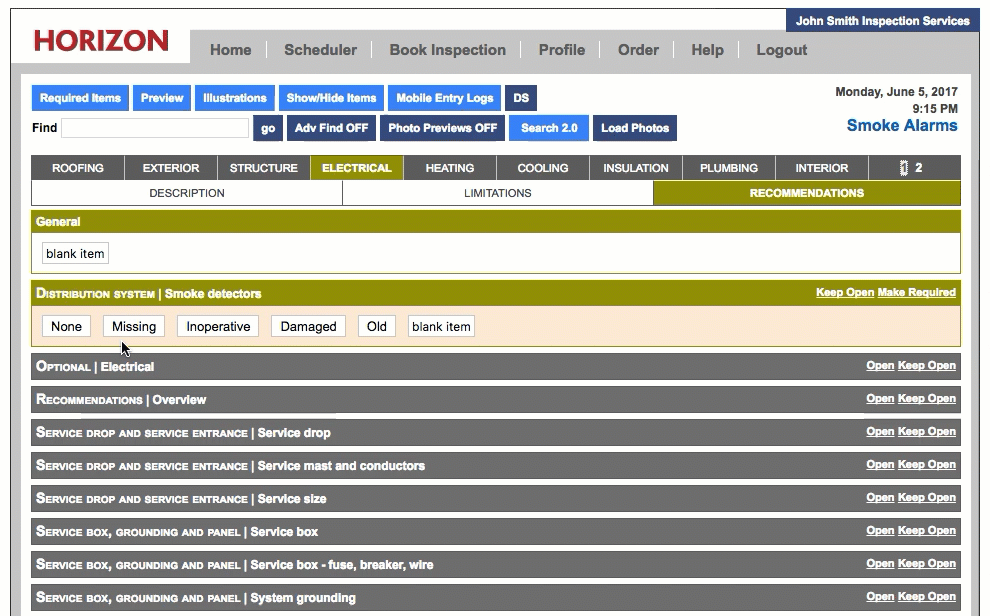Switch to page 2 of section tabs

tap(912, 168)
